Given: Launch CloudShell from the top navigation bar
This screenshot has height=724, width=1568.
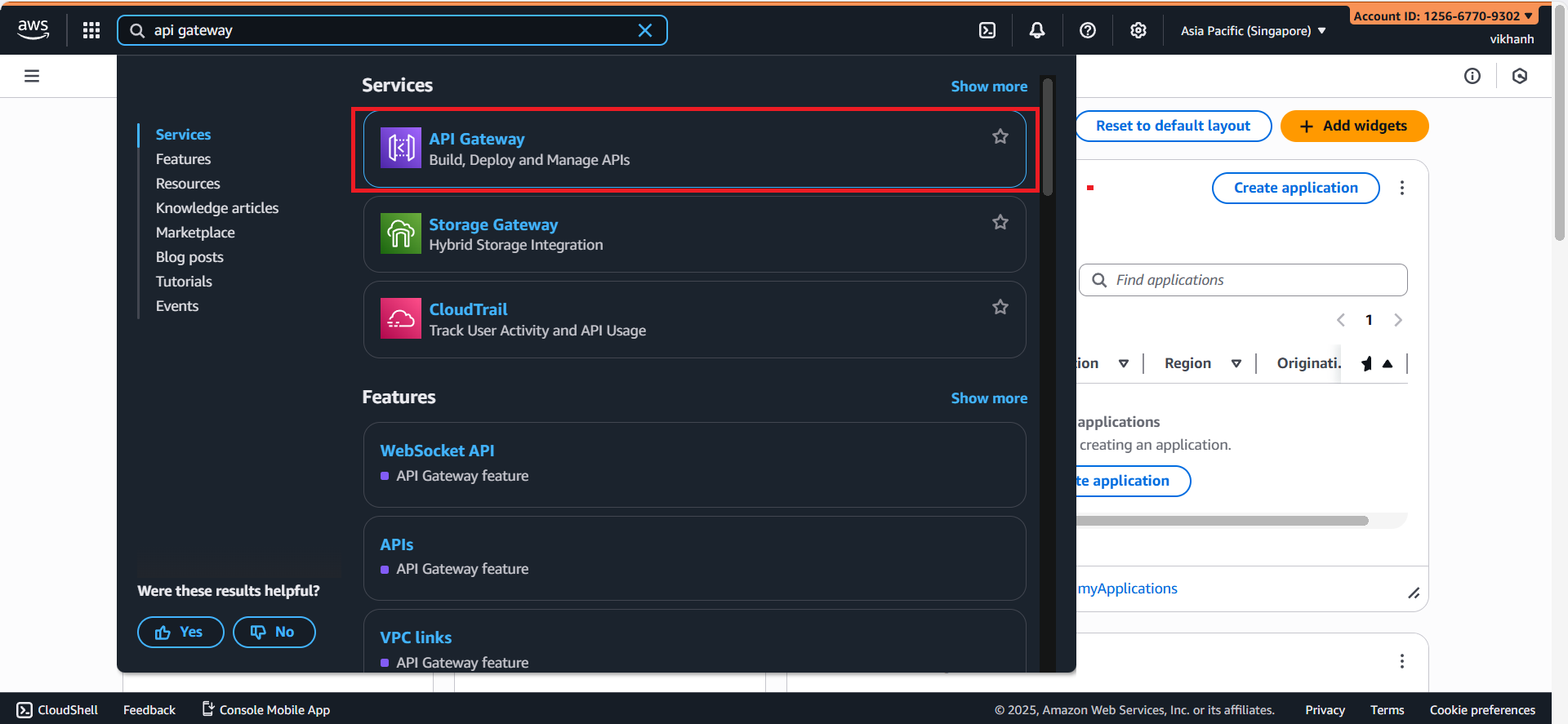Looking at the screenshot, I should click(987, 30).
